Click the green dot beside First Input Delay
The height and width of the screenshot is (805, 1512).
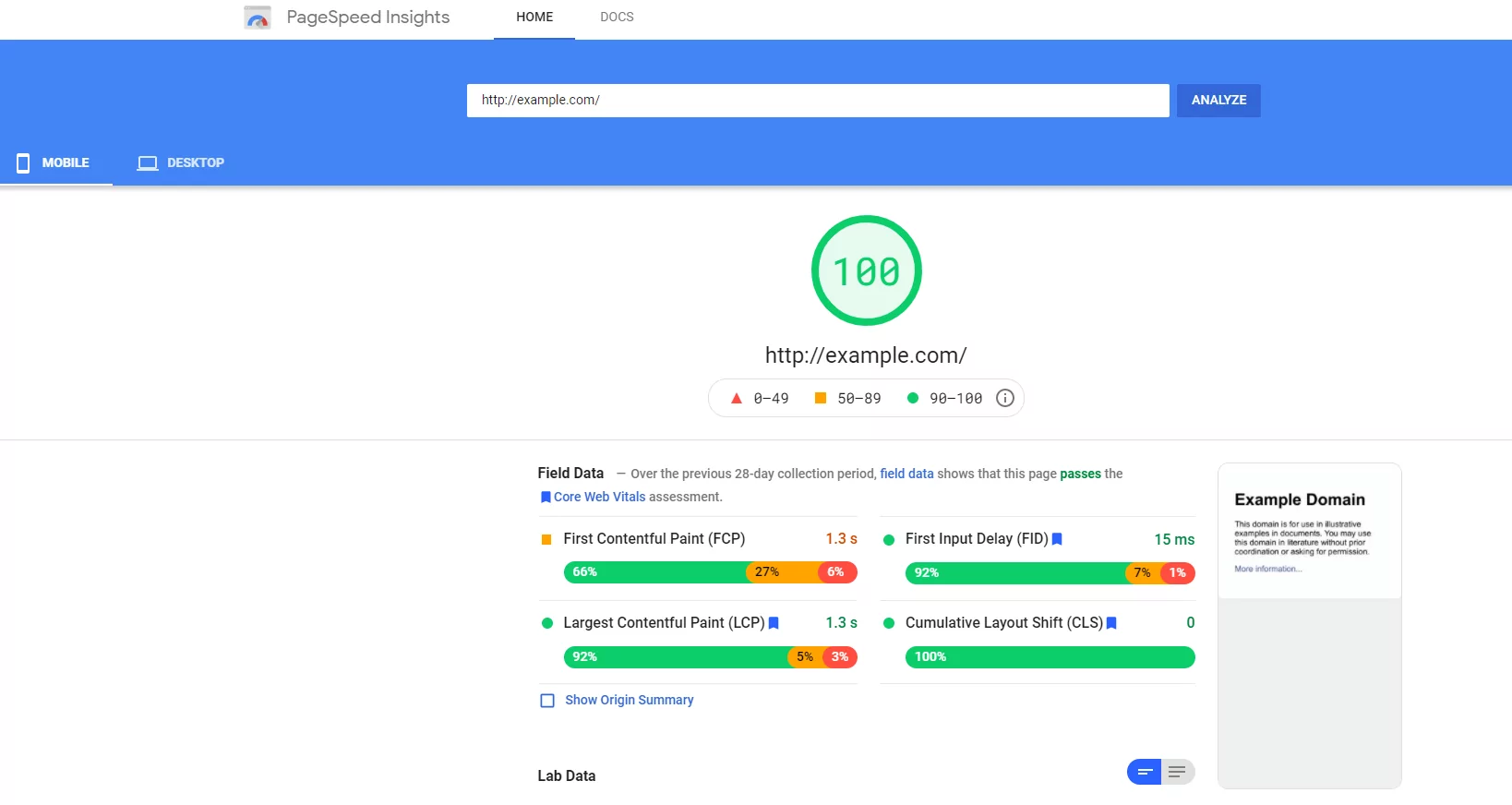[889, 540]
